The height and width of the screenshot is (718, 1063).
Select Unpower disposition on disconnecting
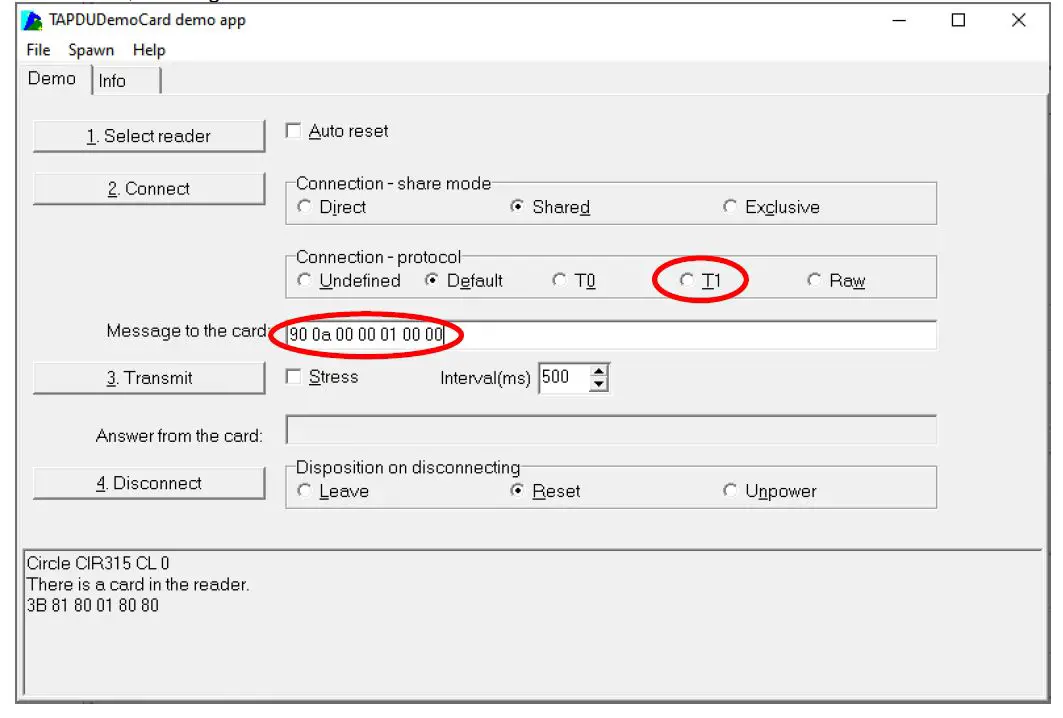point(730,491)
